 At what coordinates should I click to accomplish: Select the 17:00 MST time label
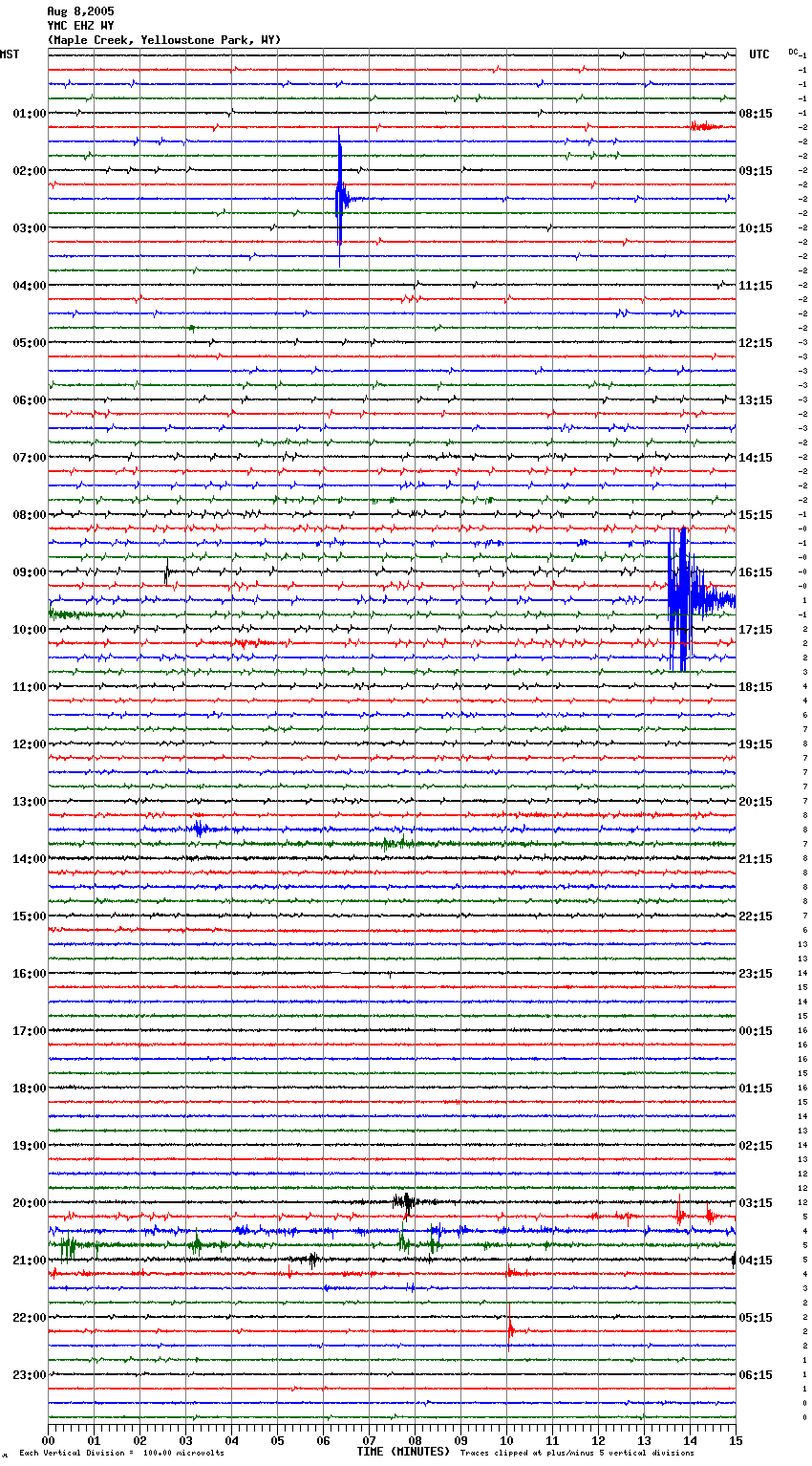30,1031
